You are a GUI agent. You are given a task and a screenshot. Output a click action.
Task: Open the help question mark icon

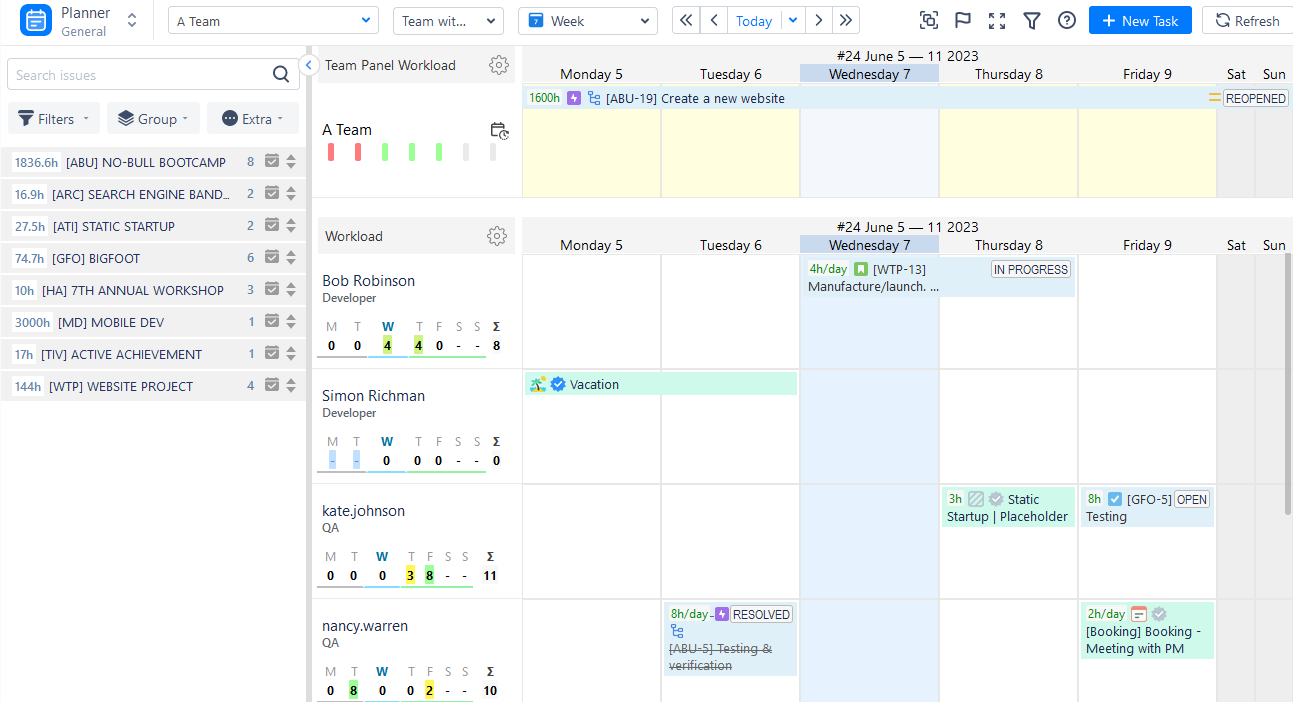[1067, 21]
